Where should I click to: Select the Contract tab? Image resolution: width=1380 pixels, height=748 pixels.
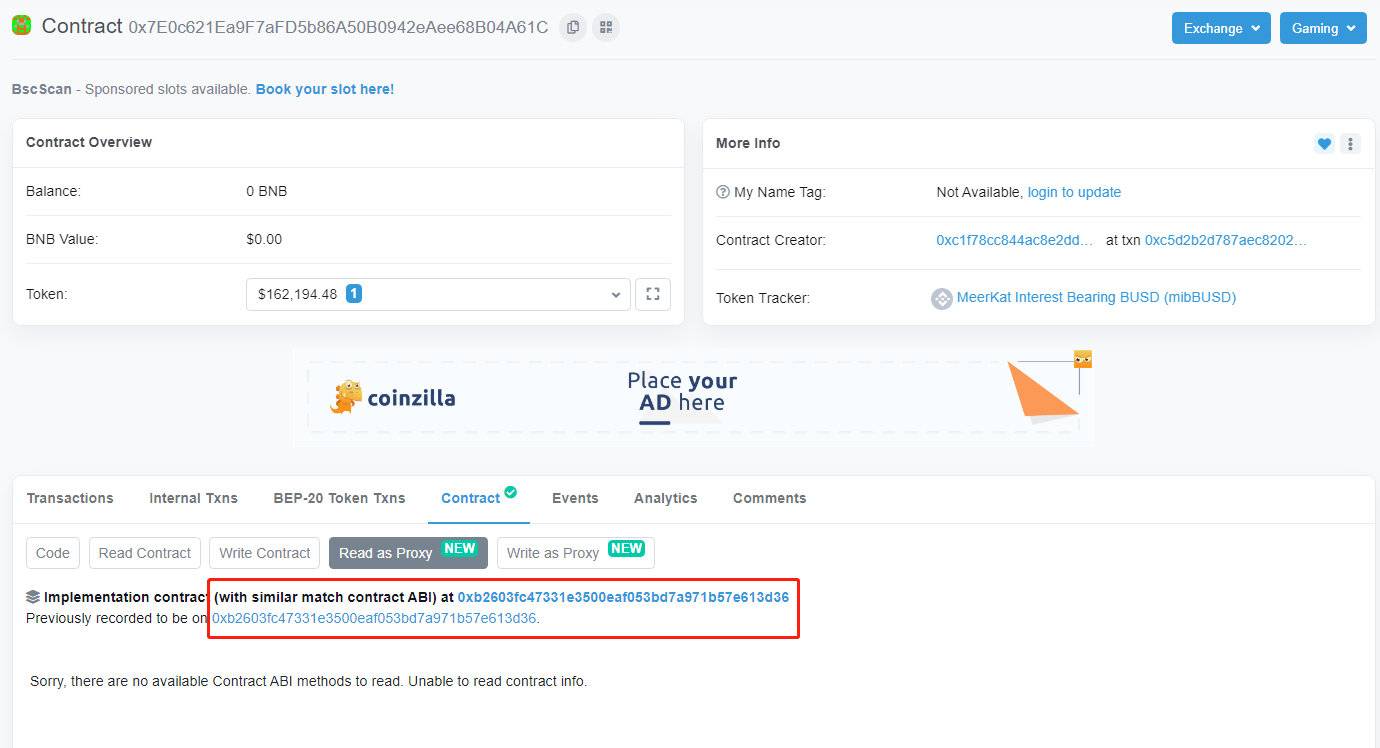[x=470, y=498]
